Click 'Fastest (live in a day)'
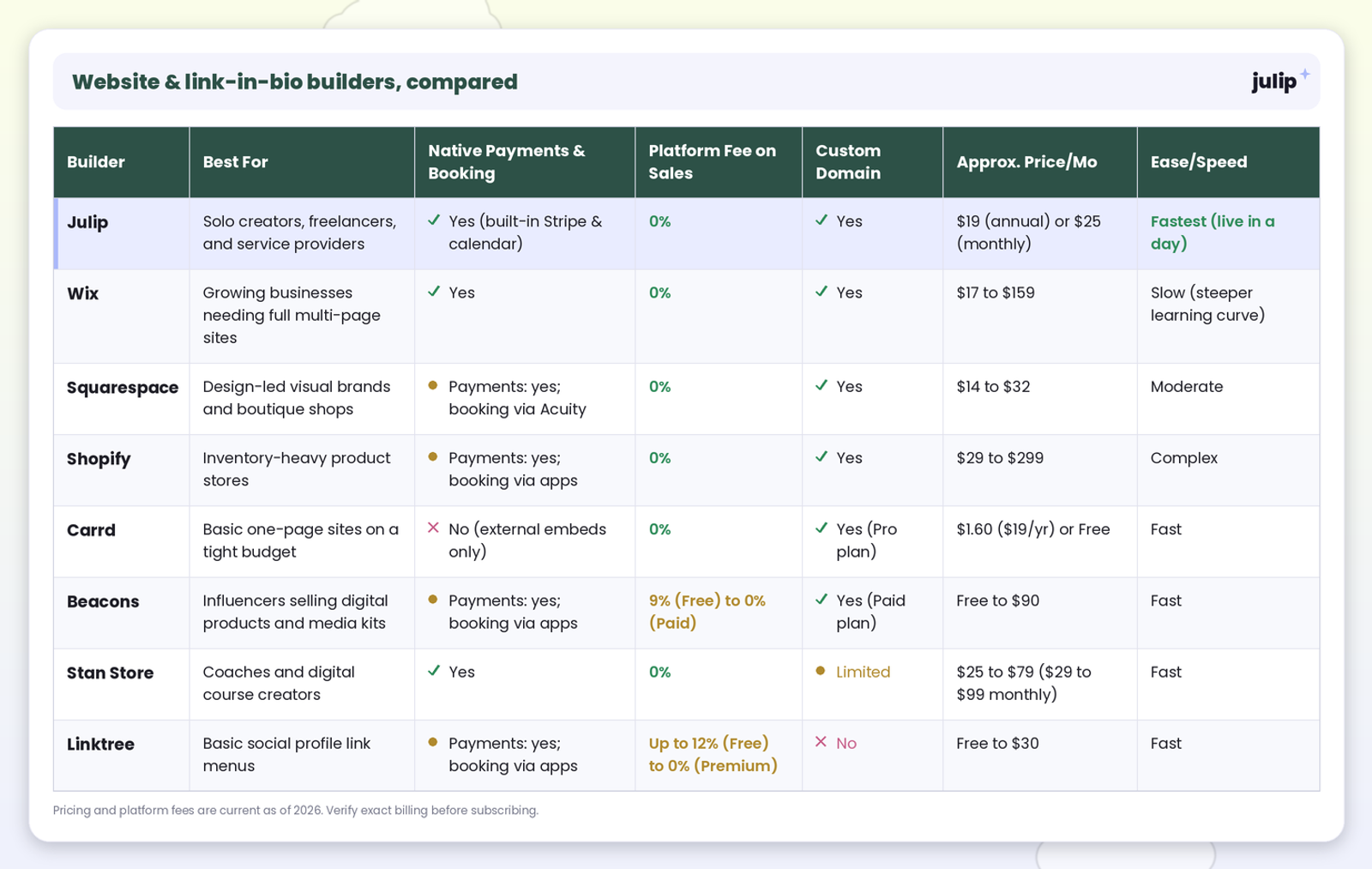 tap(1213, 232)
